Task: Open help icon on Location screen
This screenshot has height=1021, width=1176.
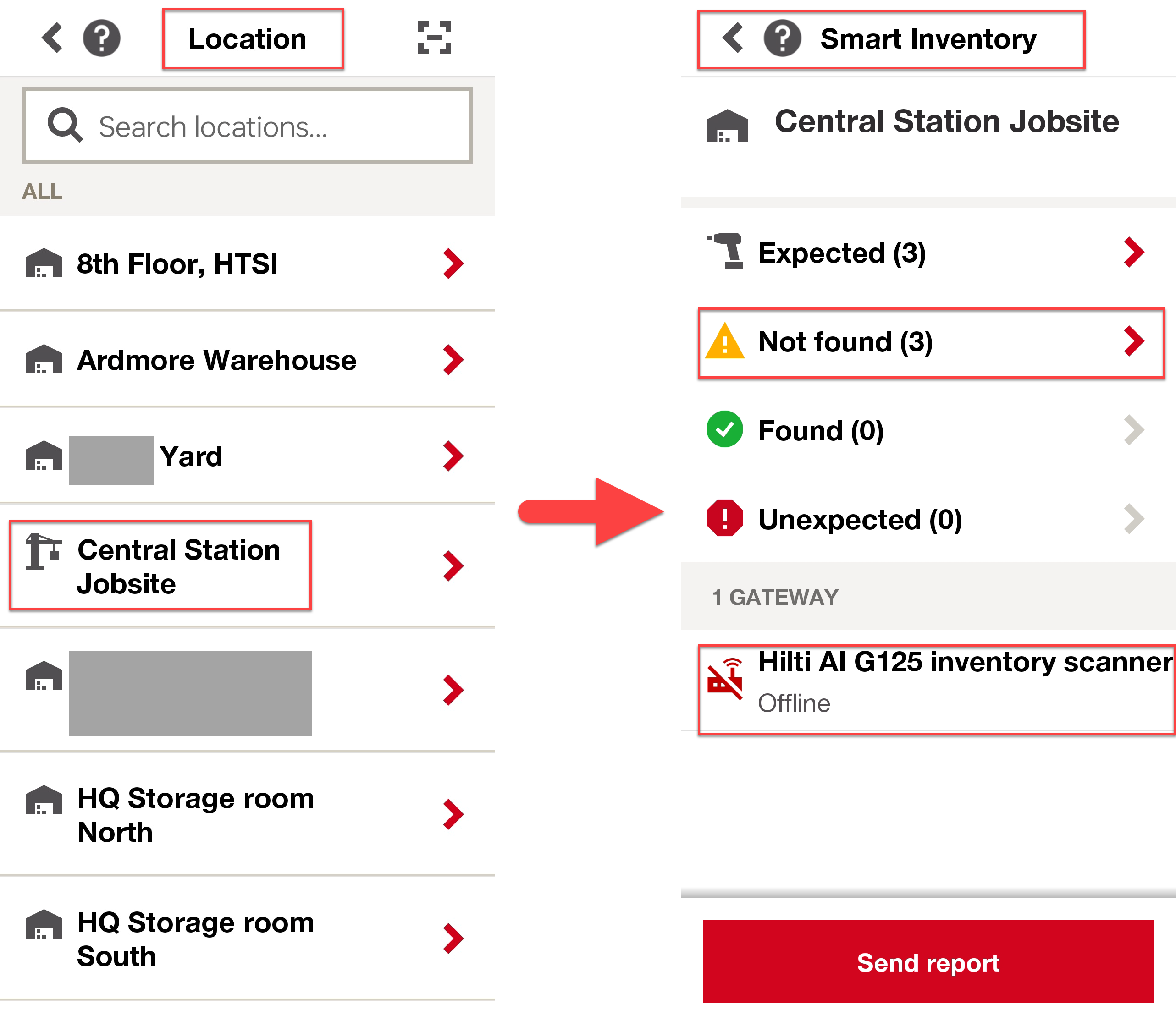Action: [102, 38]
